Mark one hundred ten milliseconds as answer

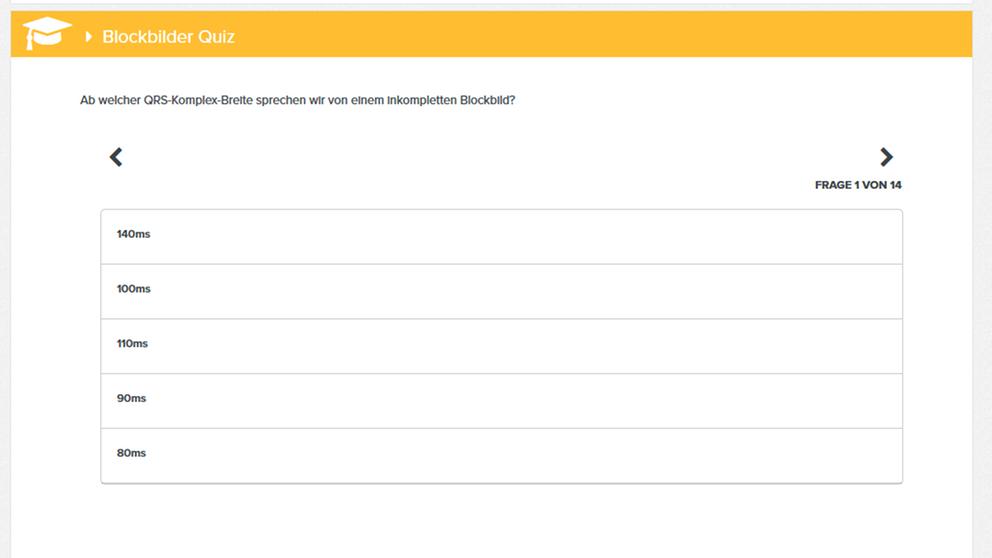[x=502, y=346]
